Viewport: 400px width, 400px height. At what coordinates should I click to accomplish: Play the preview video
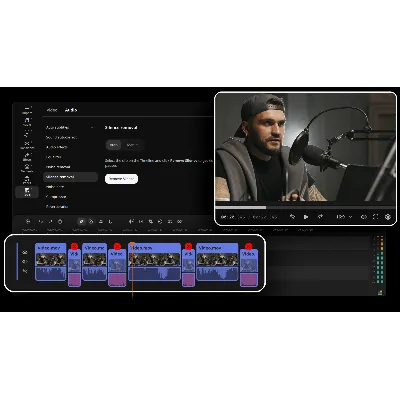(x=306, y=217)
